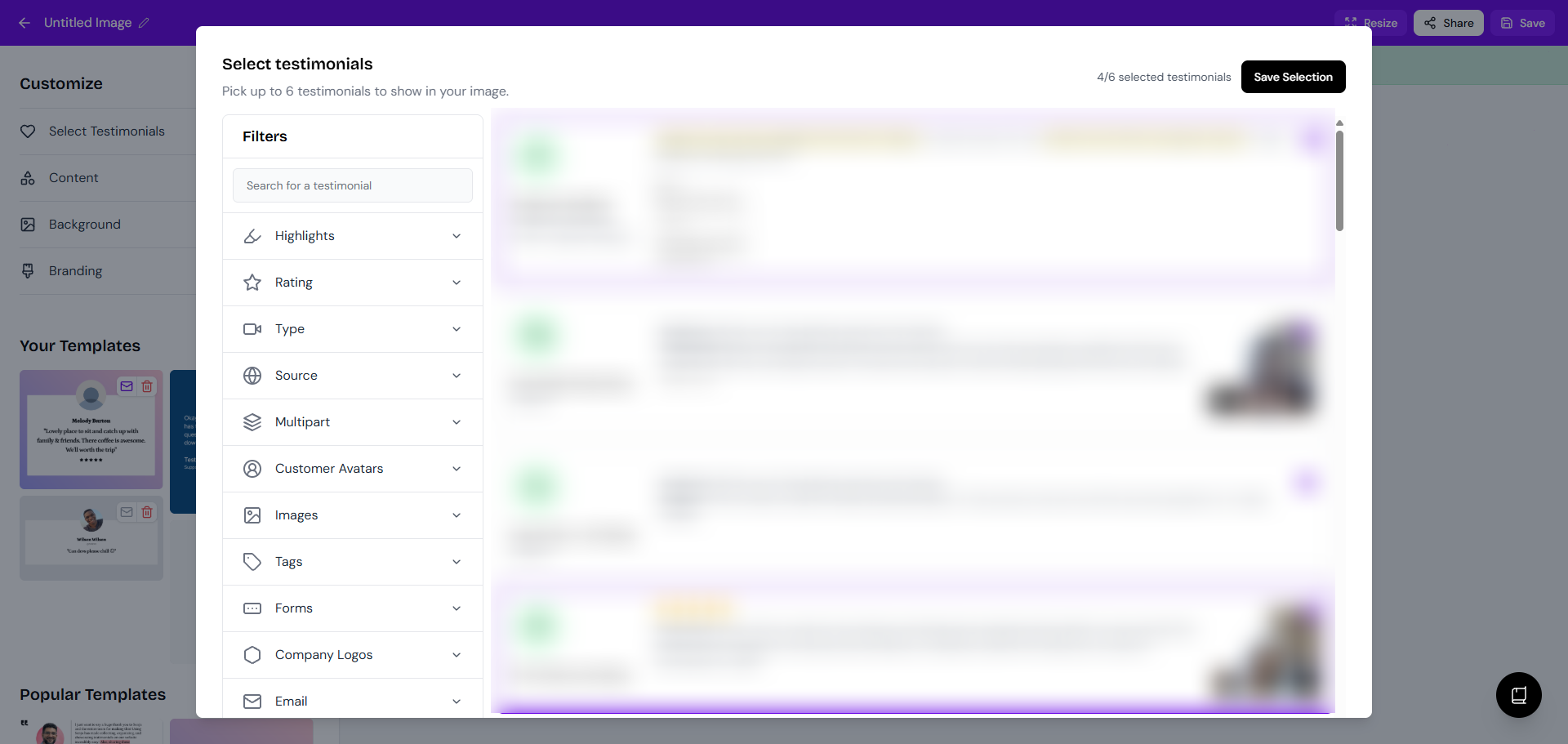Click the testimonials list scrollbar

click(x=1339, y=180)
